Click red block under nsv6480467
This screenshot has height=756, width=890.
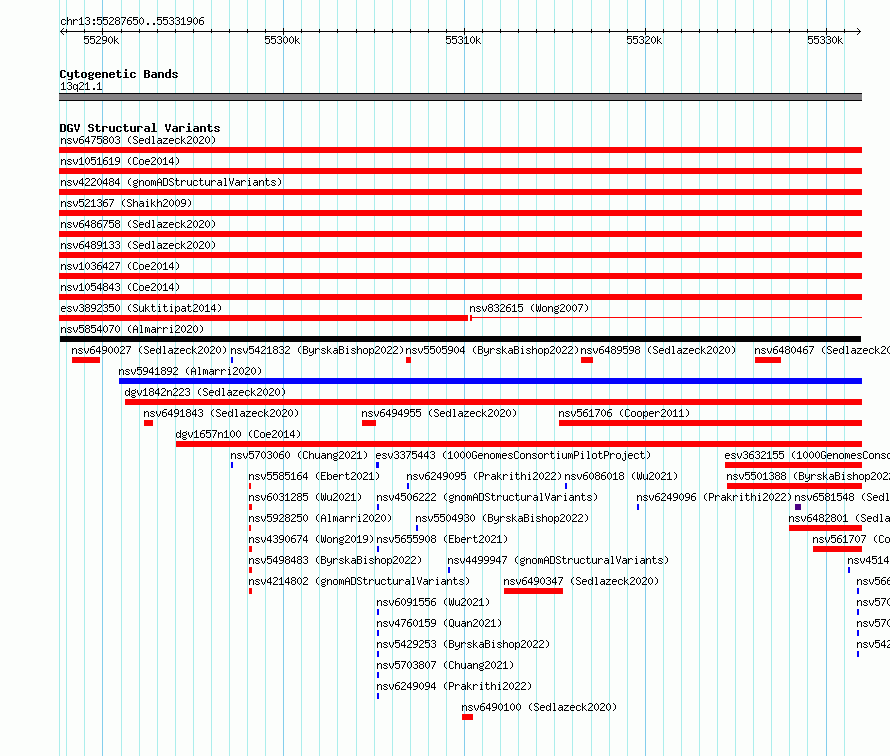click(768, 360)
